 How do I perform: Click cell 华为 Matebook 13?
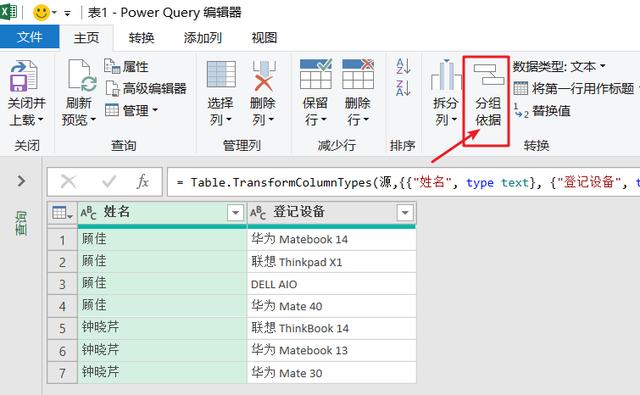point(331,350)
